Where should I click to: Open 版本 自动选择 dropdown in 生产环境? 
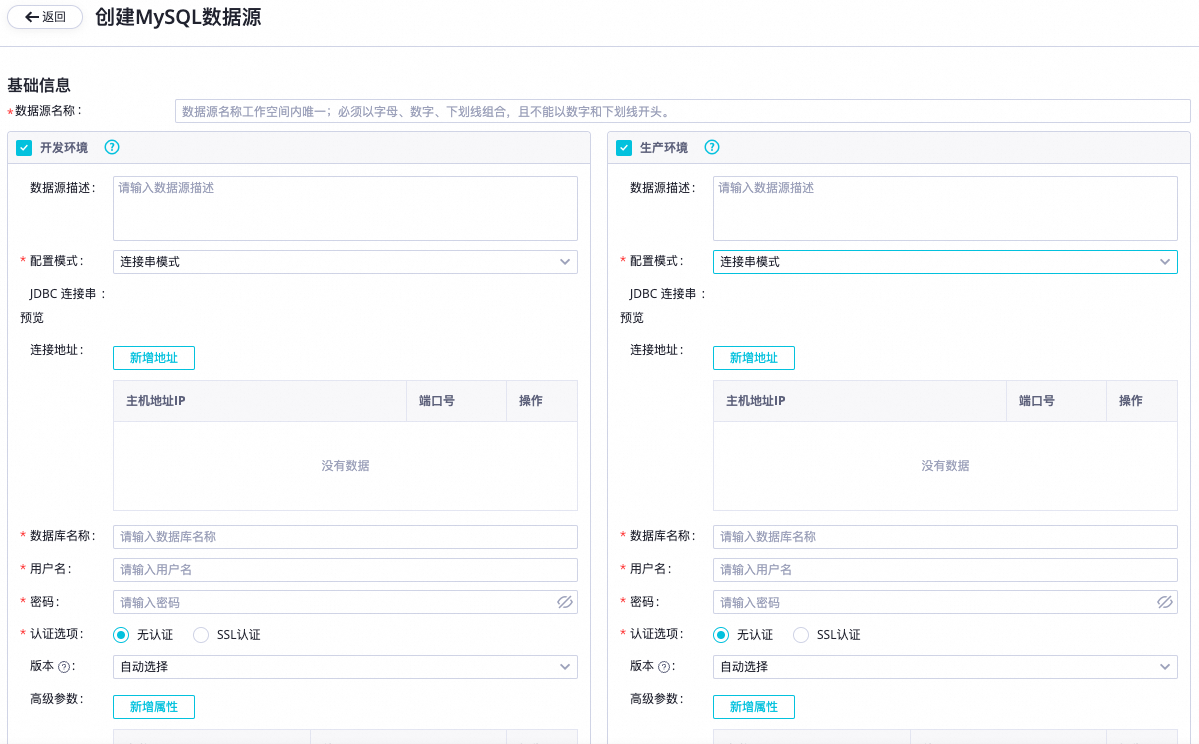(945, 667)
